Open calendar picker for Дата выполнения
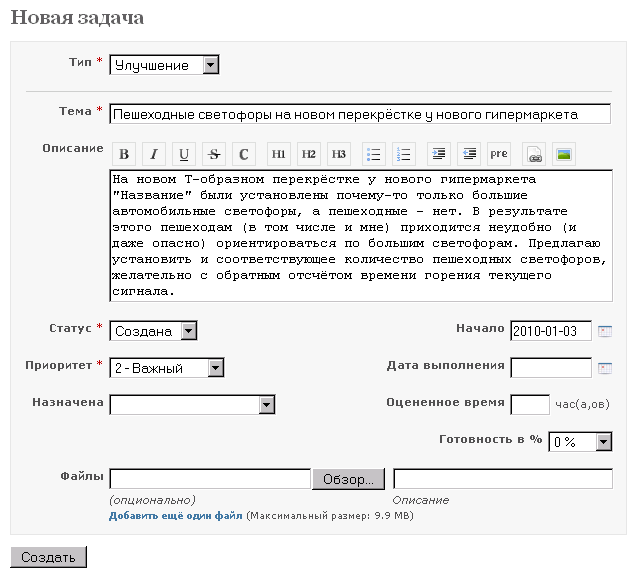The height and width of the screenshot is (581, 638). 605,368
